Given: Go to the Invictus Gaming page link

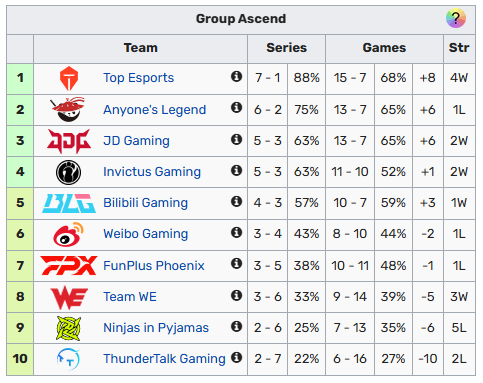Looking at the screenshot, I should (x=152, y=172).
